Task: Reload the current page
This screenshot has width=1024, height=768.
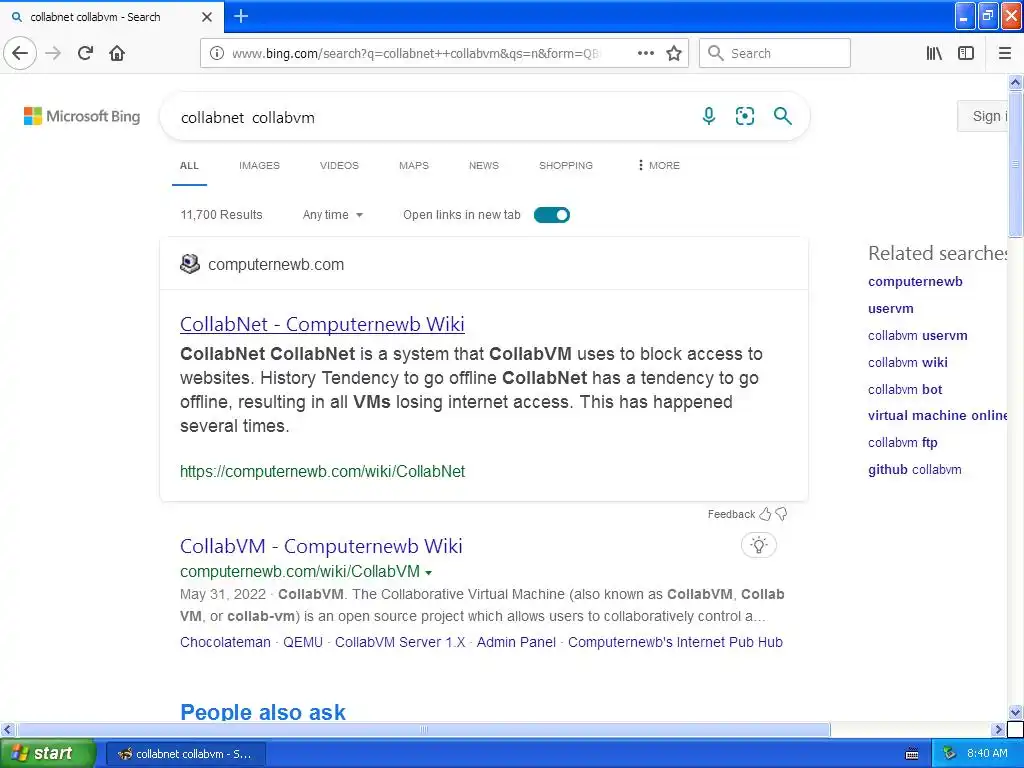Action: [85, 53]
